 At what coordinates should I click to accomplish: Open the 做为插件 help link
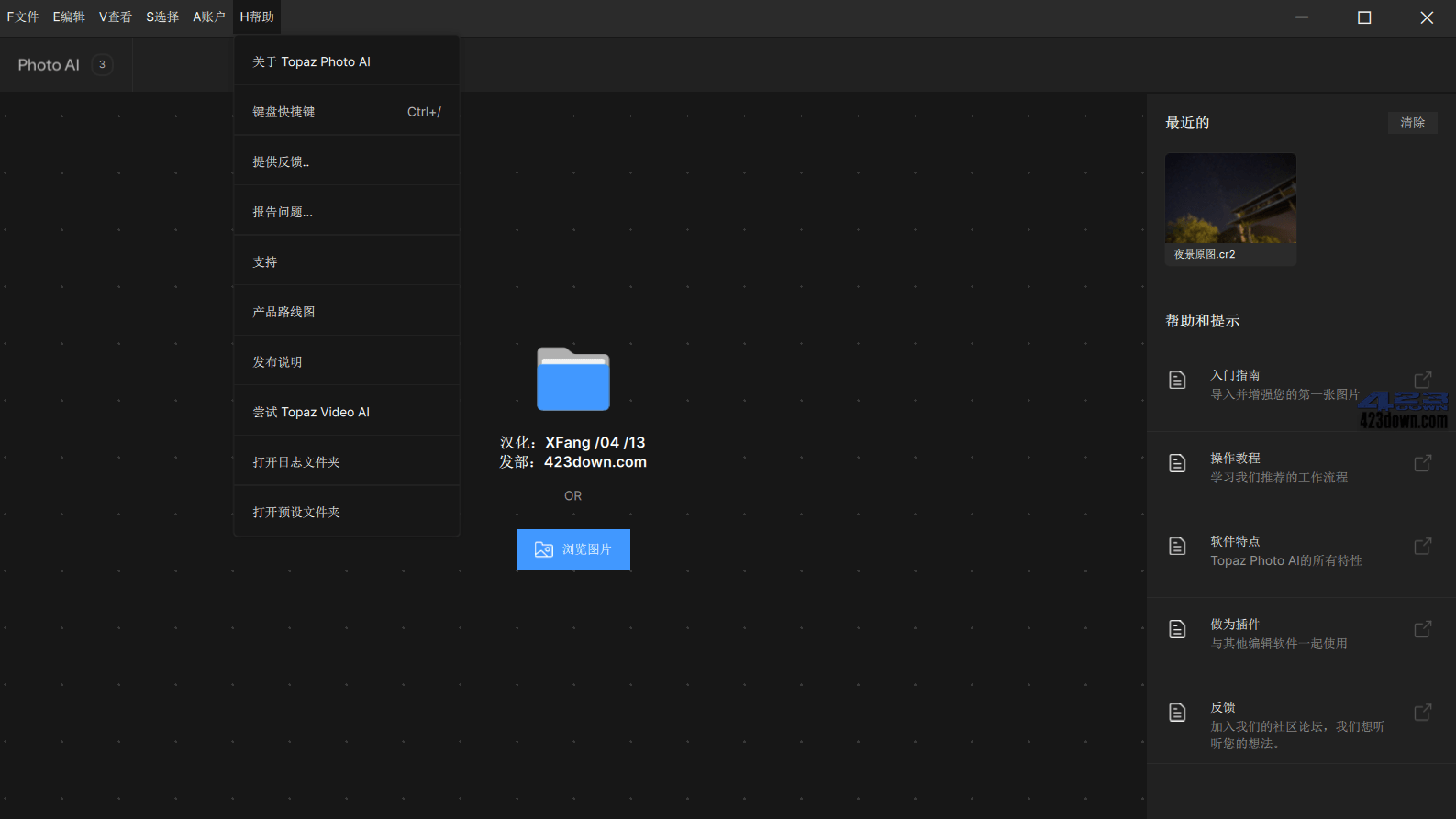click(x=1301, y=639)
